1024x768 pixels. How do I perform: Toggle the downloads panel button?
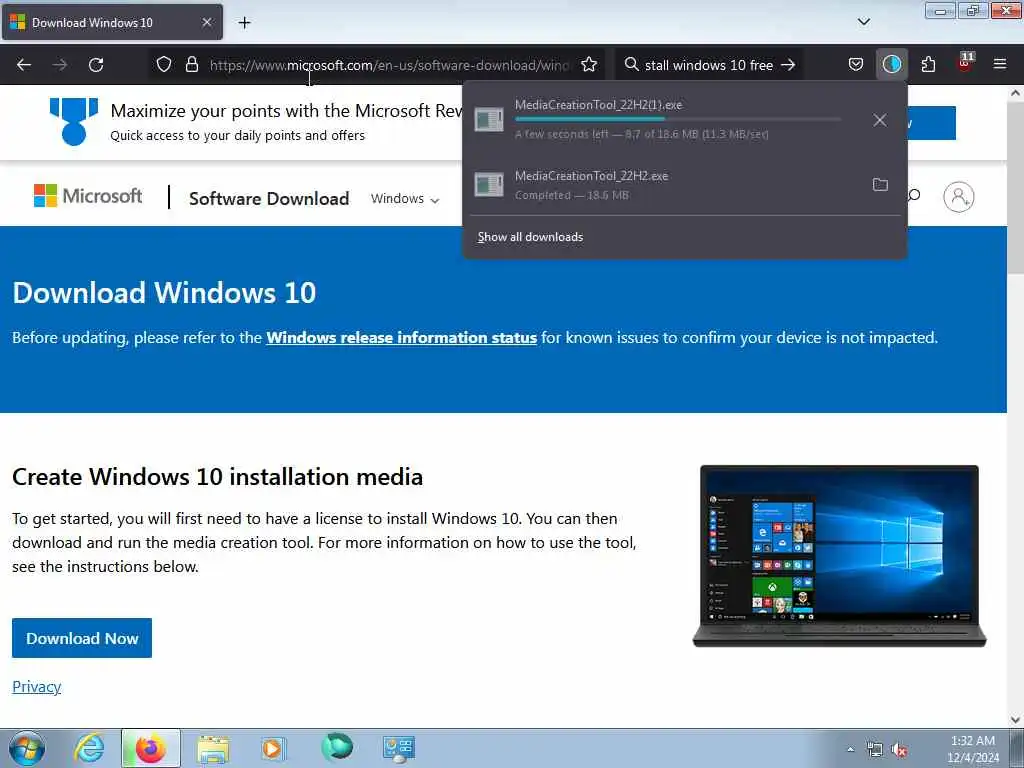click(891, 65)
